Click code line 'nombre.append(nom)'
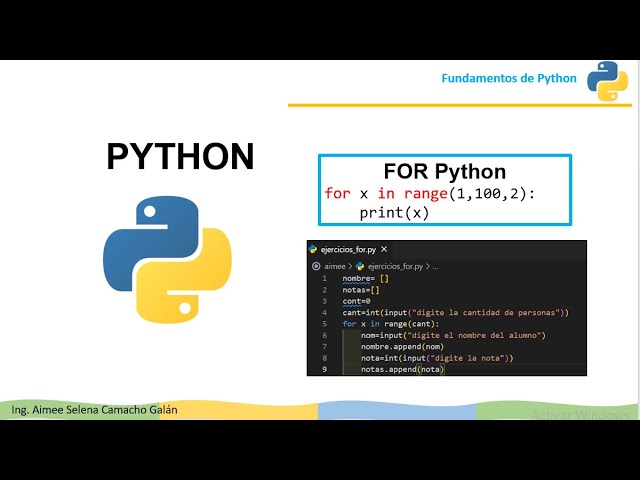640x480 pixels. click(402, 347)
